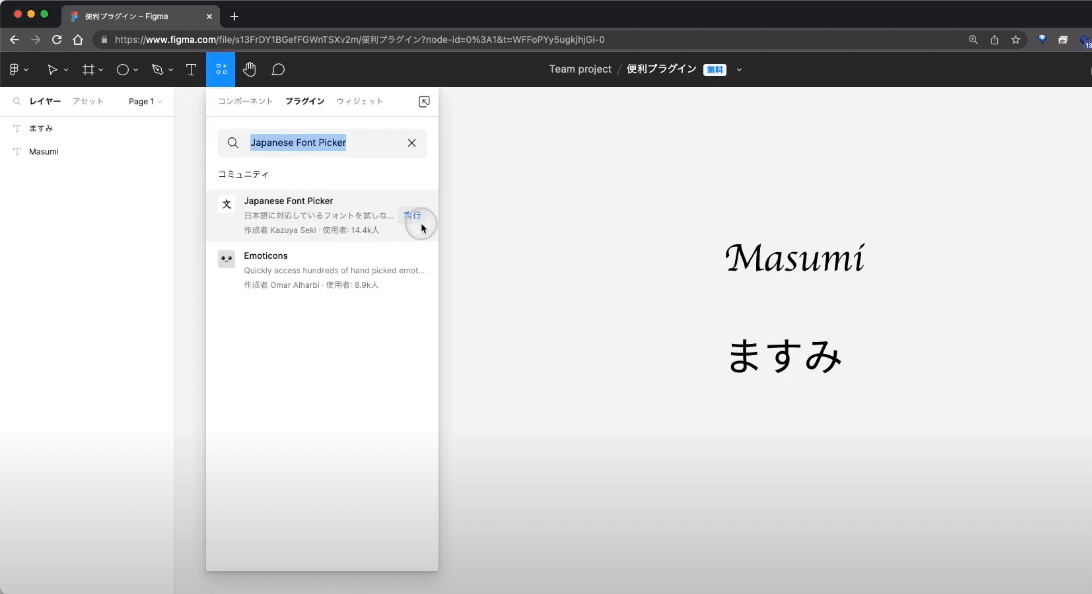The width and height of the screenshot is (1092, 594).
Task: Click the browser address bar URL
Action: [359, 40]
